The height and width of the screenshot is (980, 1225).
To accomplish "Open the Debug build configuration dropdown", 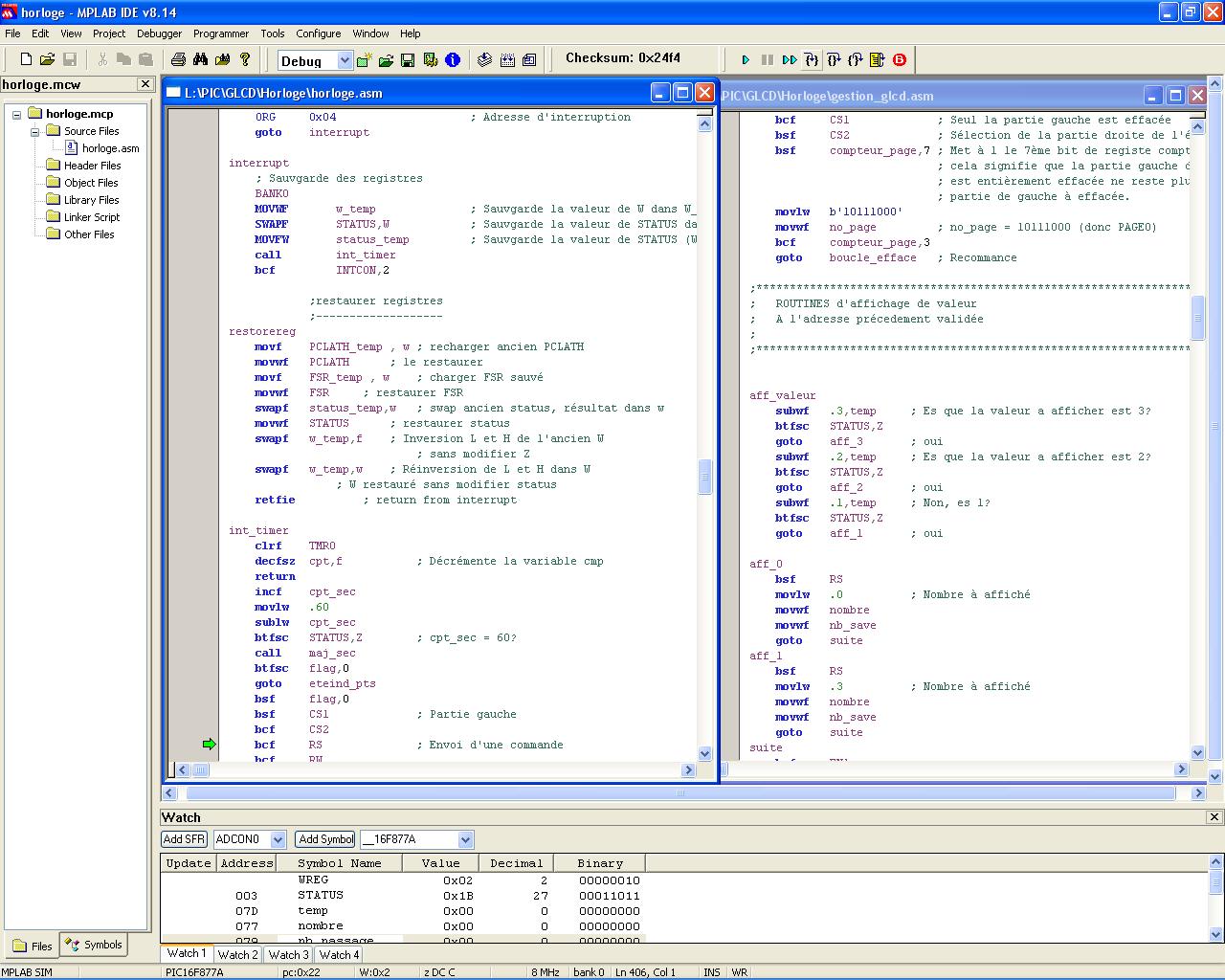I will tap(345, 60).
